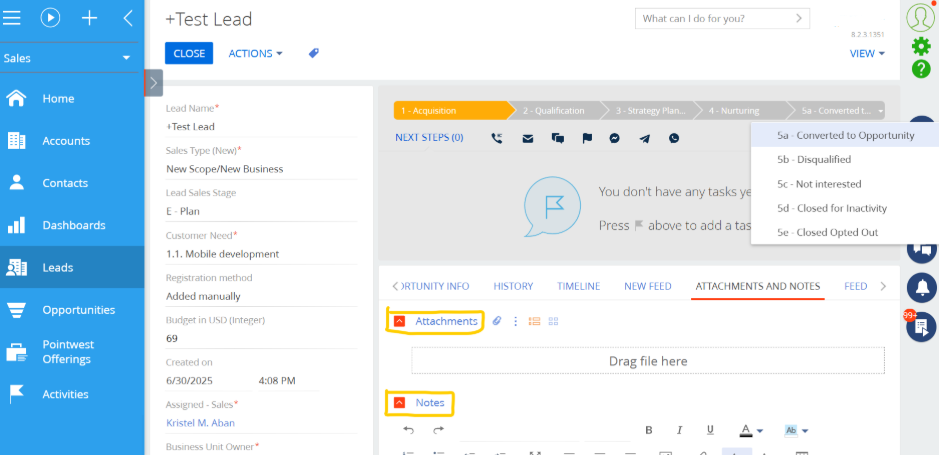Open system settings green gear icon
The image size is (939, 456).
(921, 46)
